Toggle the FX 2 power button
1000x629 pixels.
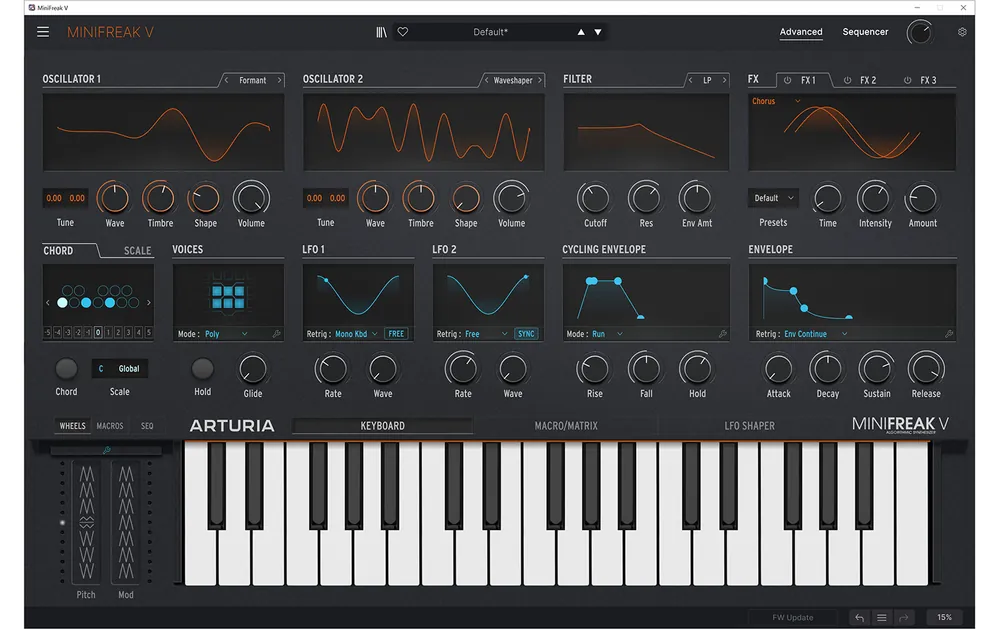[848, 80]
